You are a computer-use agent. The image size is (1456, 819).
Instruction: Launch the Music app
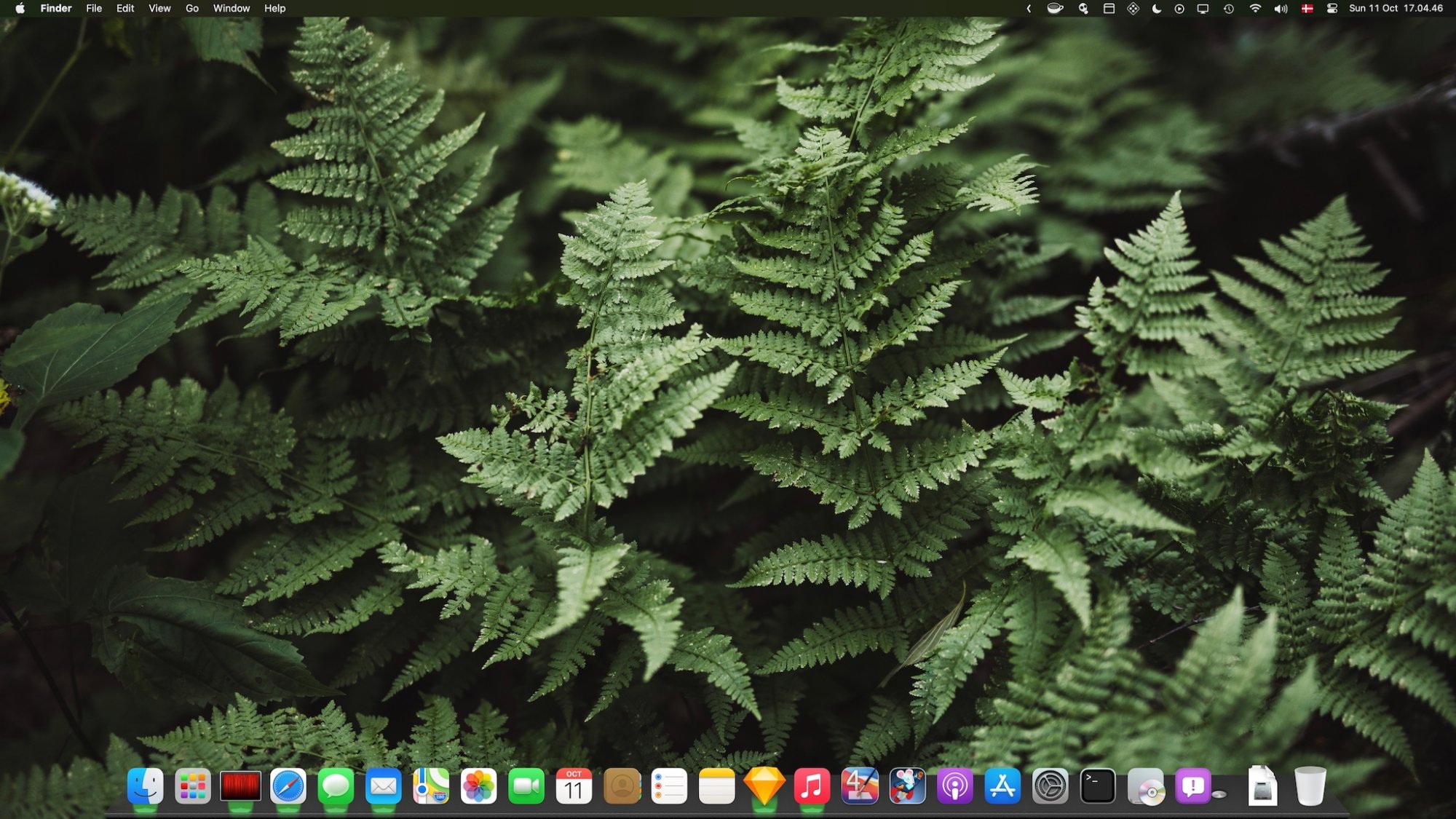(812, 786)
